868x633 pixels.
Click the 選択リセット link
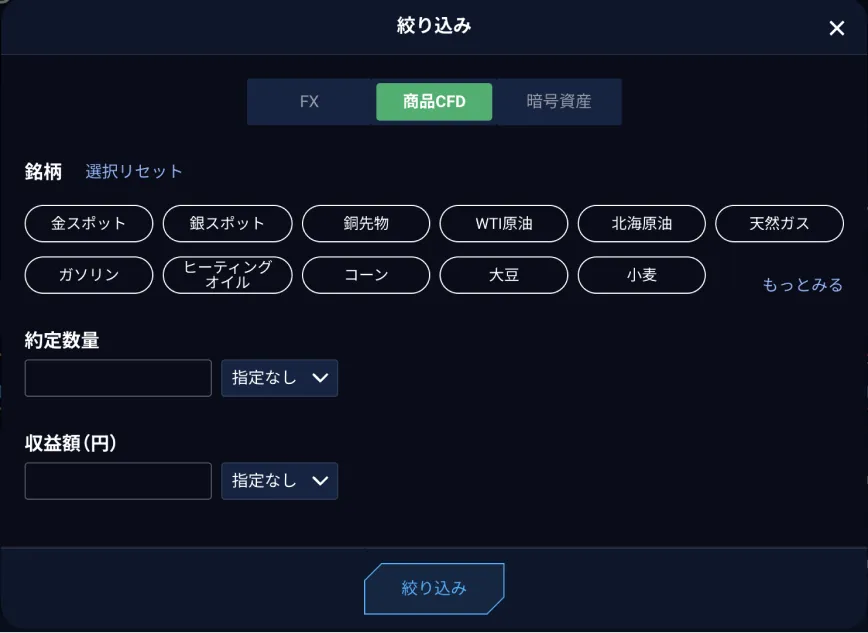[134, 172]
